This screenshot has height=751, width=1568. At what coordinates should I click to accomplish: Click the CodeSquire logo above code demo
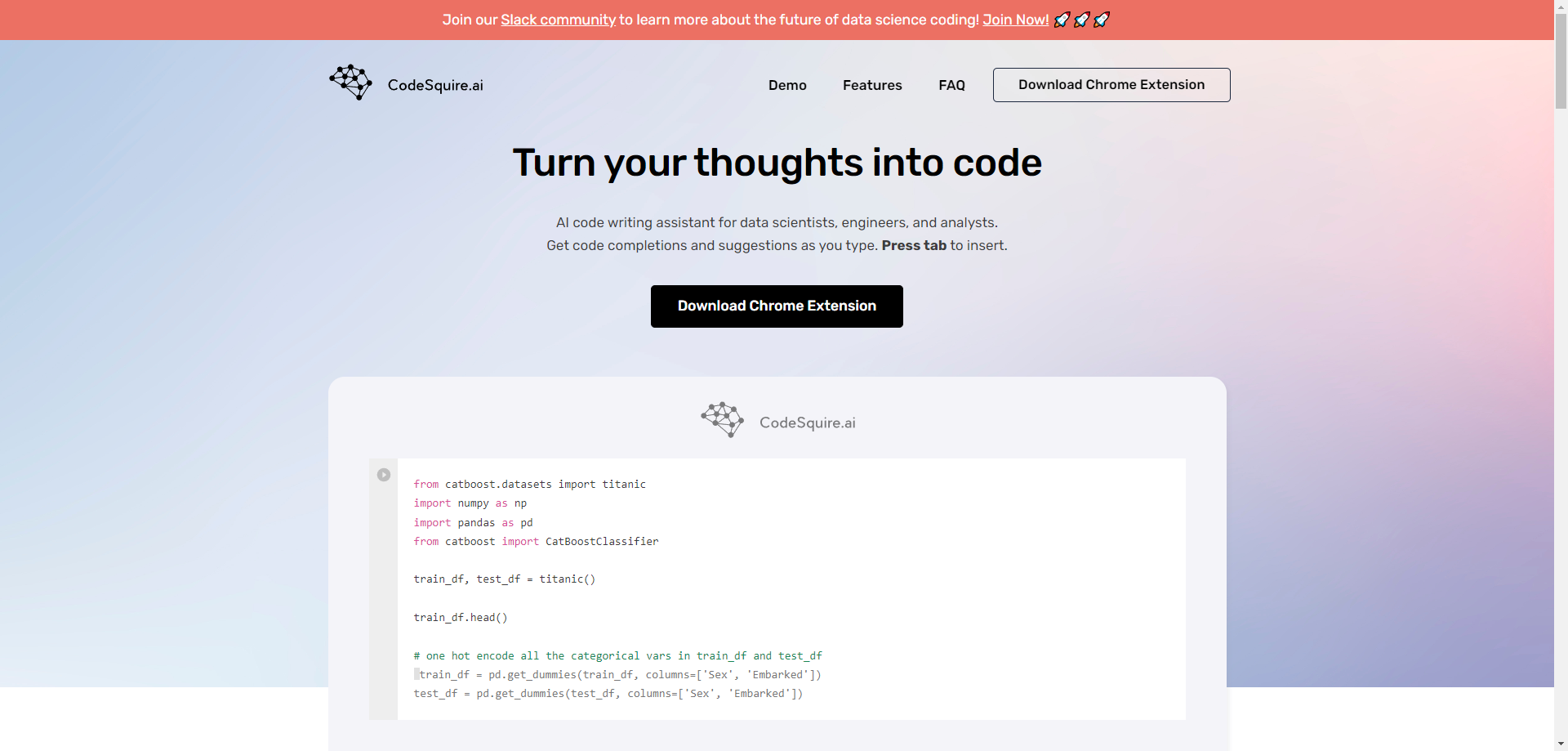tap(722, 420)
